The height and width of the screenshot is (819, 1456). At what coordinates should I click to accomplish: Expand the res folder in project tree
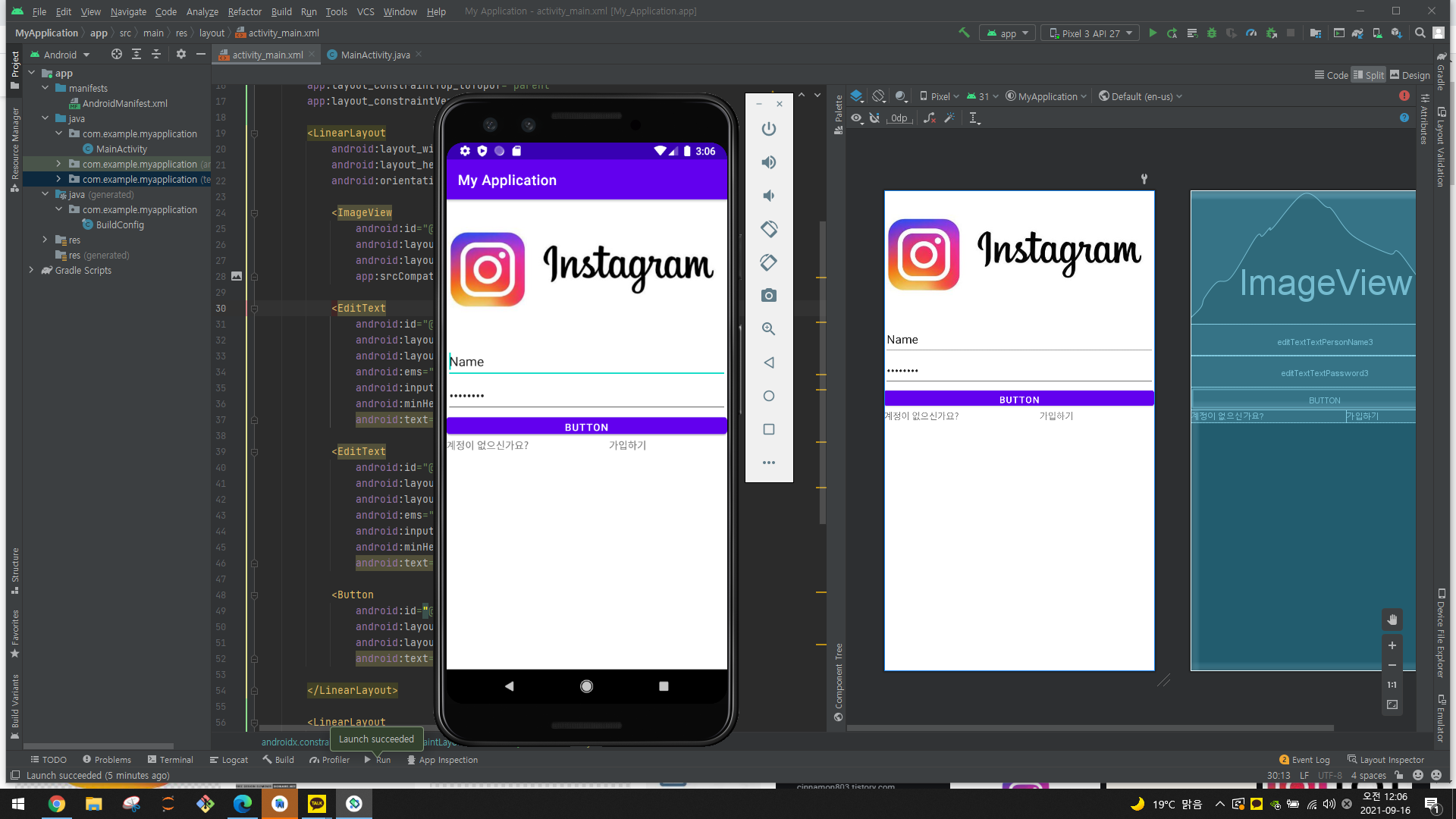pyautogui.click(x=45, y=240)
